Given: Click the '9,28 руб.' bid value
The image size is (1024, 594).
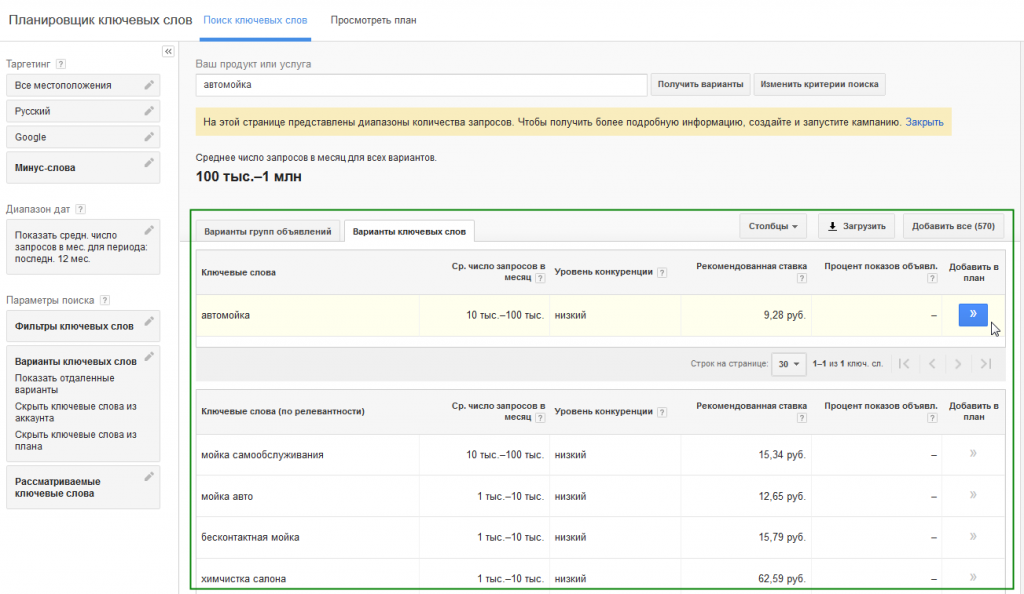Looking at the screenshot, I should point(784,315).
